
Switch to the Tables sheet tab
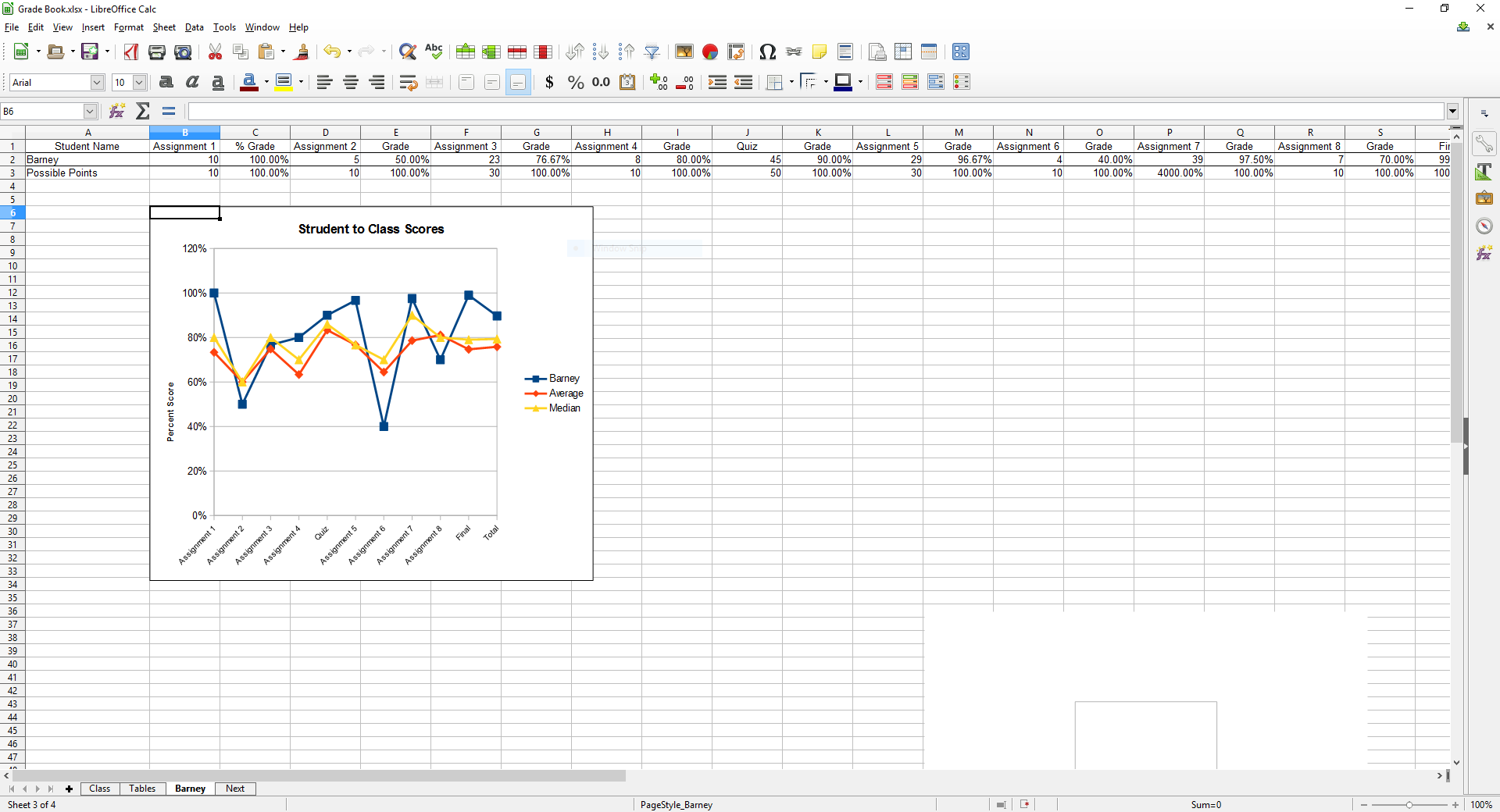pyautogui.click(x=142, y=789)
